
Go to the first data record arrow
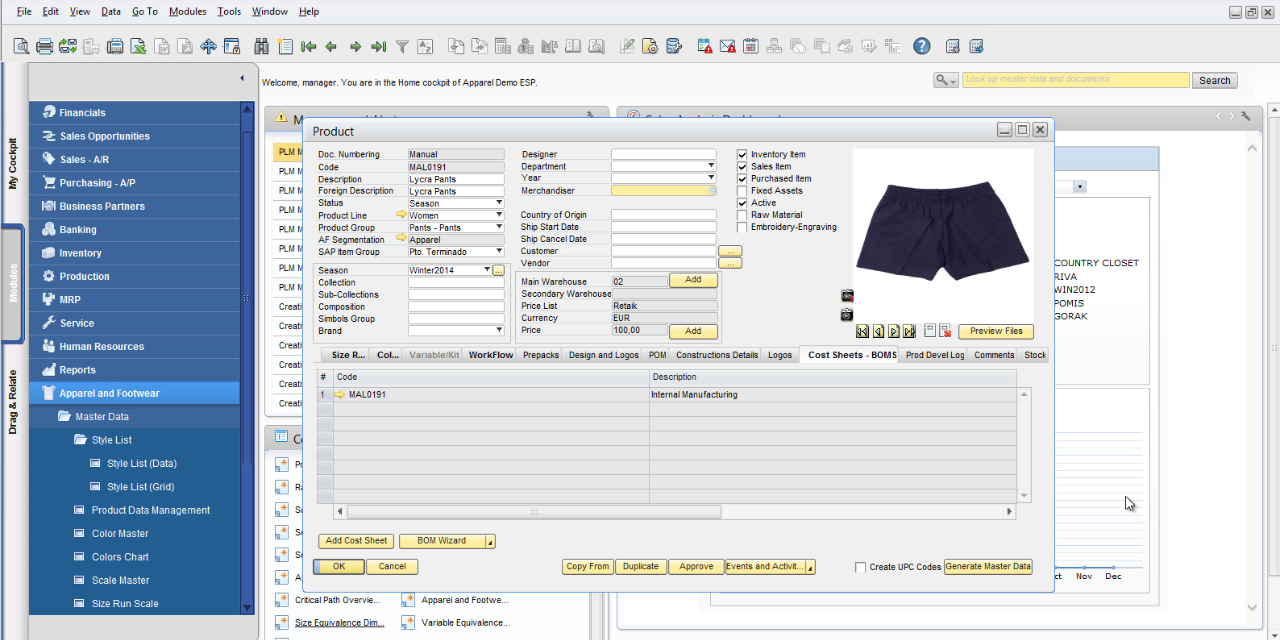pyautogui.click(x=307, y=46)
